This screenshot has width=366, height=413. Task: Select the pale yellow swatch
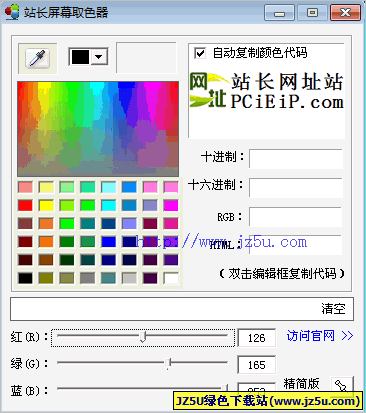coord(46,187)
